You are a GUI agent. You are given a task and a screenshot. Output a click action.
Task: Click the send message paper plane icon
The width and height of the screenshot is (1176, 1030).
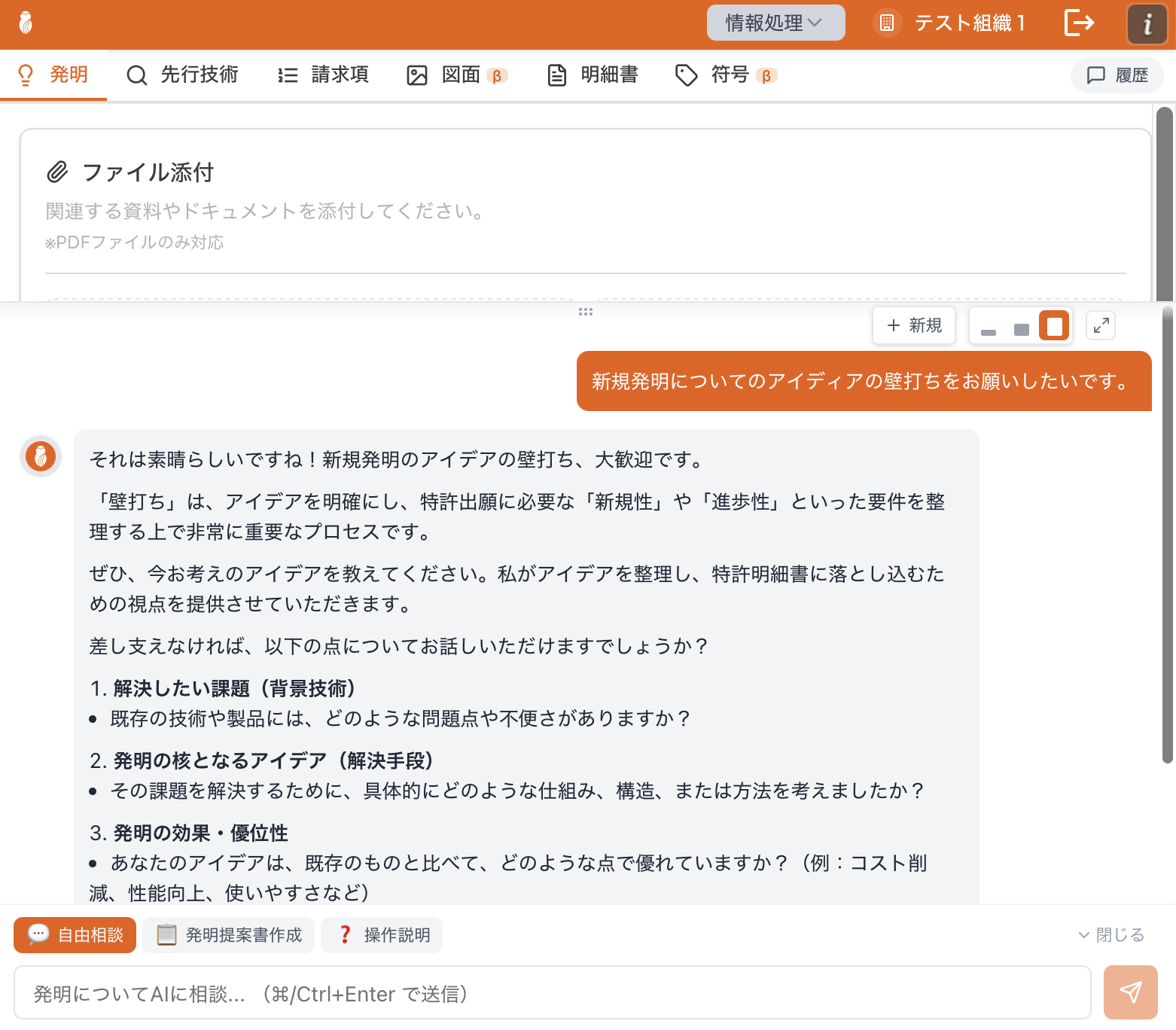[1130, 992]
